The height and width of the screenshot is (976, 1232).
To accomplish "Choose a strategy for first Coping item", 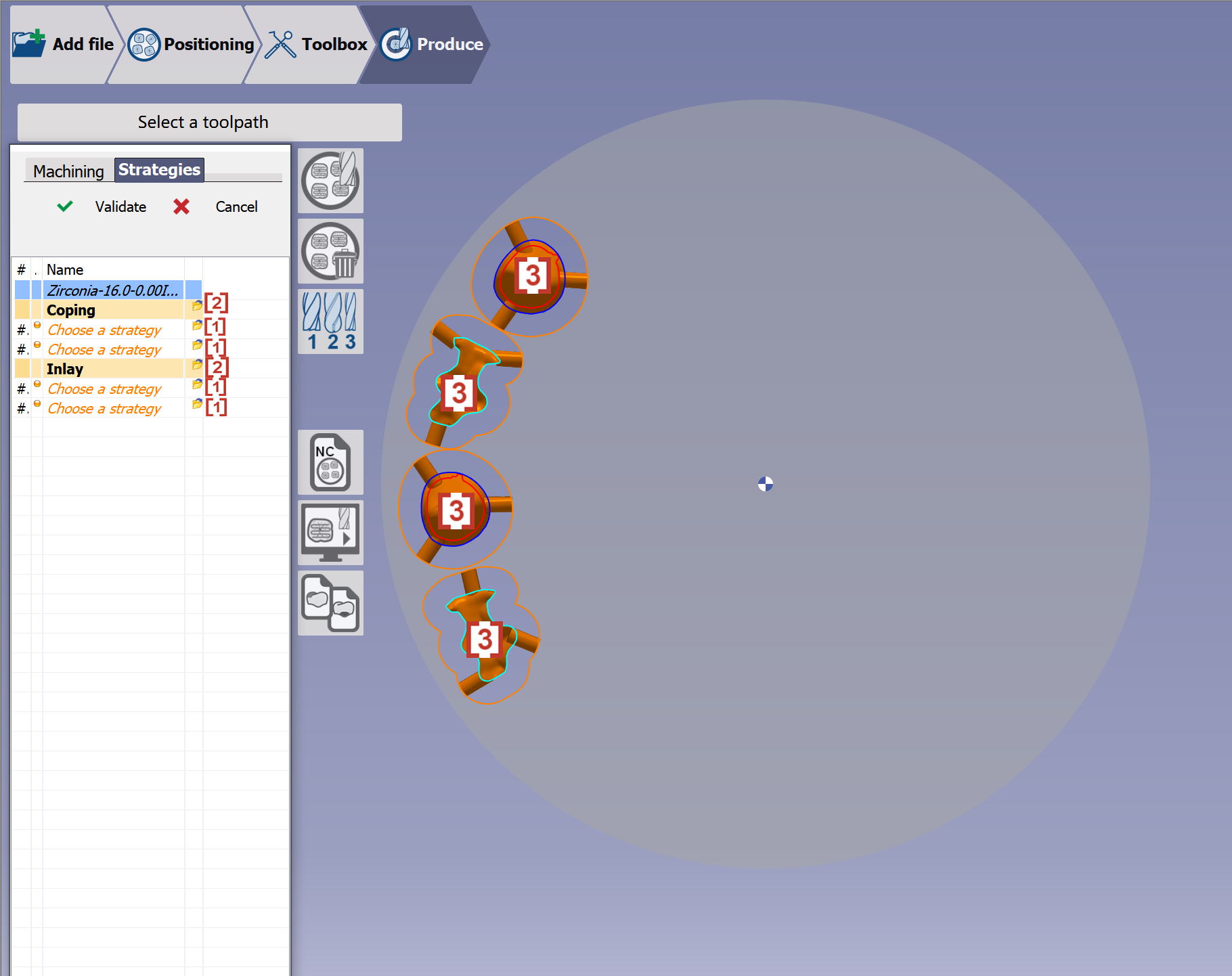I will [x=104, y=330].
